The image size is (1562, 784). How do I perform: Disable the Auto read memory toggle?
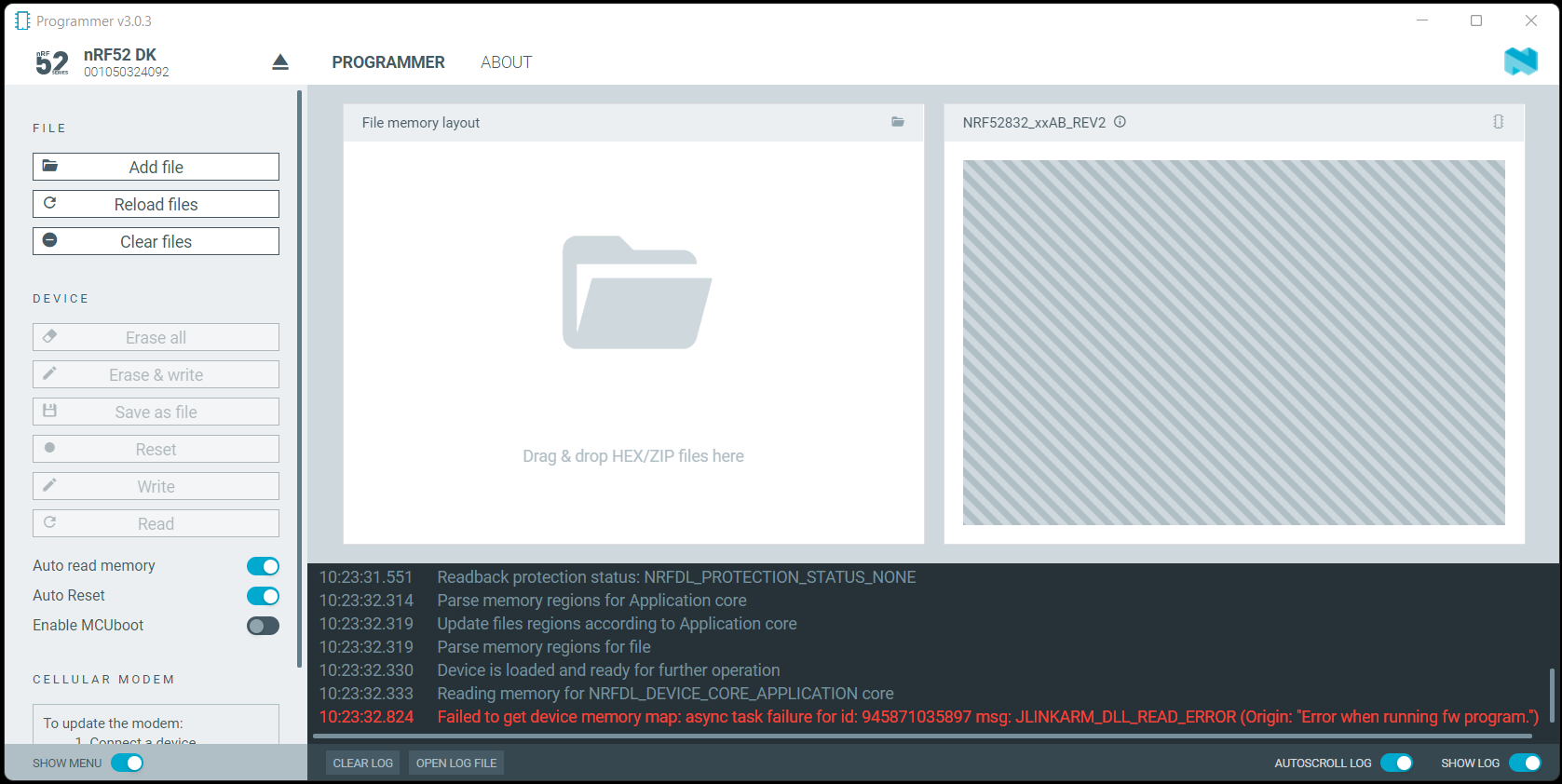click(263, 566)
